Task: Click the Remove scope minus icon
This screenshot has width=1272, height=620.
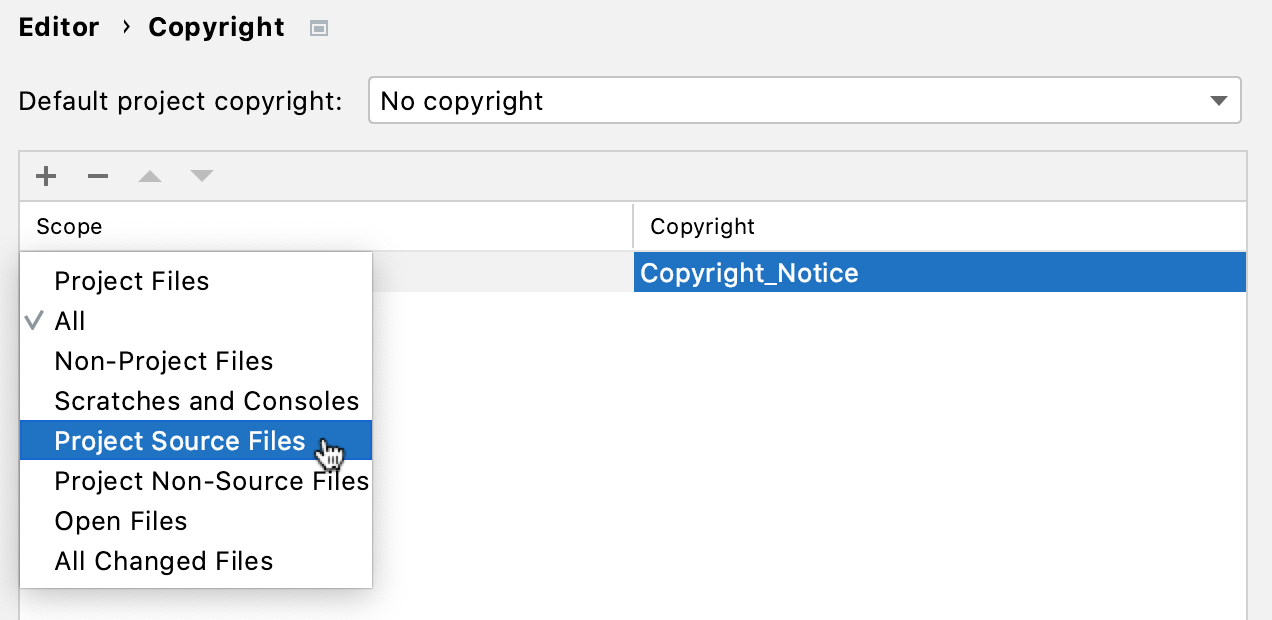Action: click(98, 175)
